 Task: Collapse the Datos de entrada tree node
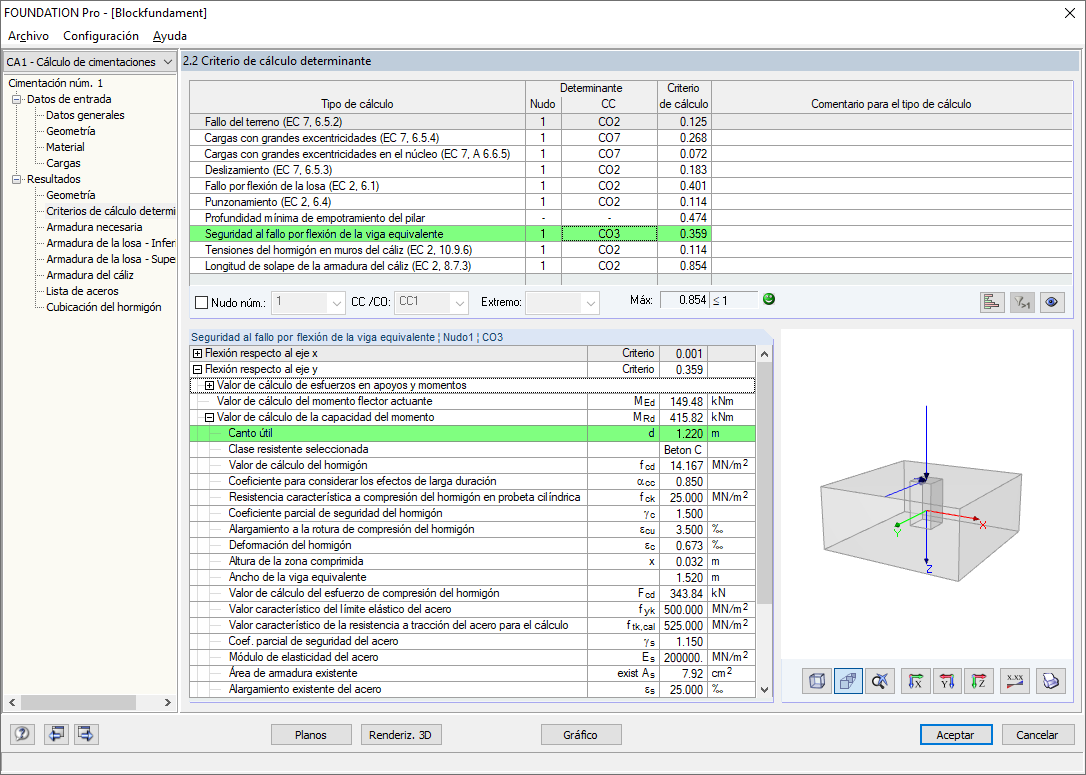tap(17, 99)
